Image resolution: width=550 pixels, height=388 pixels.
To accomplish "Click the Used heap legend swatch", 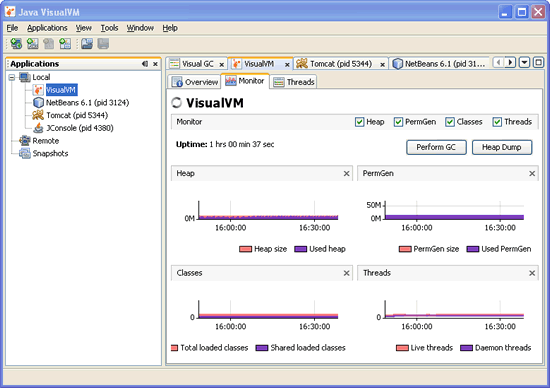I will coord(301,249).
